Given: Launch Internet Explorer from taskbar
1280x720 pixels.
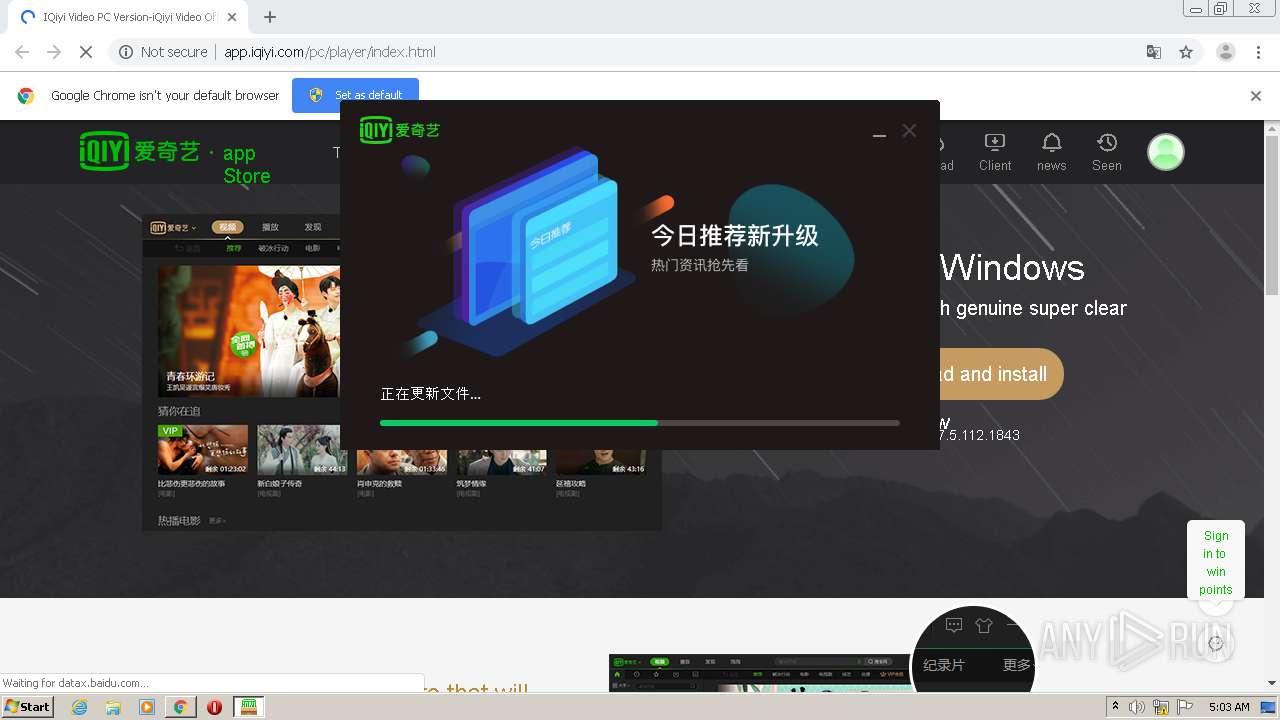Looking at the screenshot, I should click(80, 707).
